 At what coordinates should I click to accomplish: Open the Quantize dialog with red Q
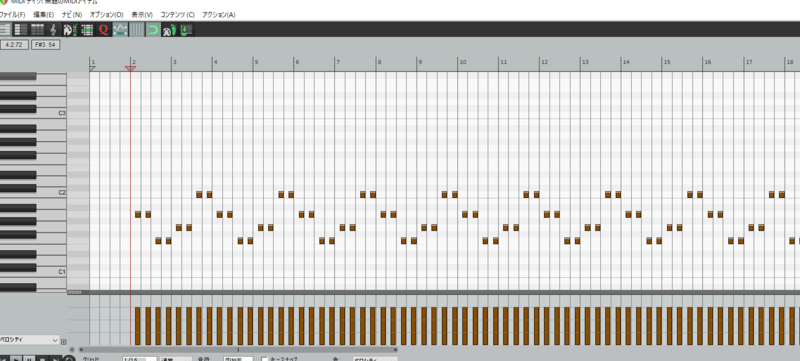pos(104,30)
